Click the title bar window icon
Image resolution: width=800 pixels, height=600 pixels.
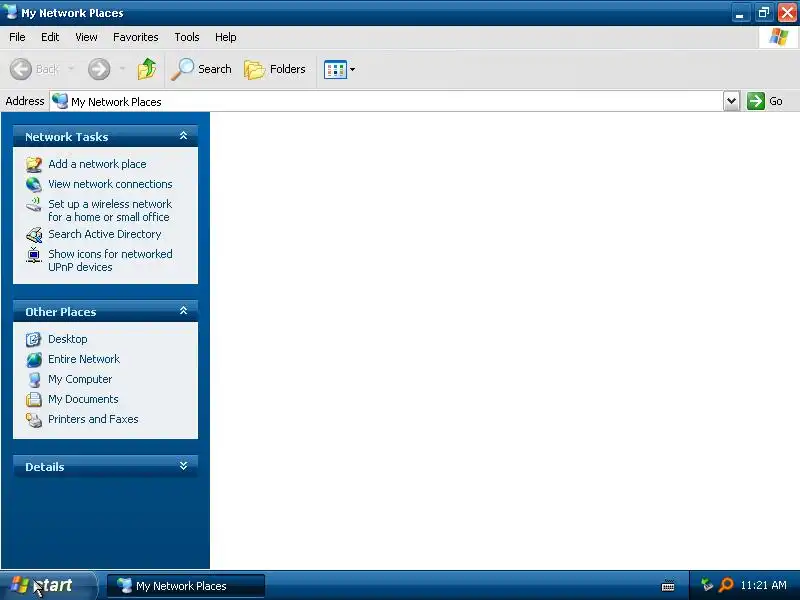point(10,11)
